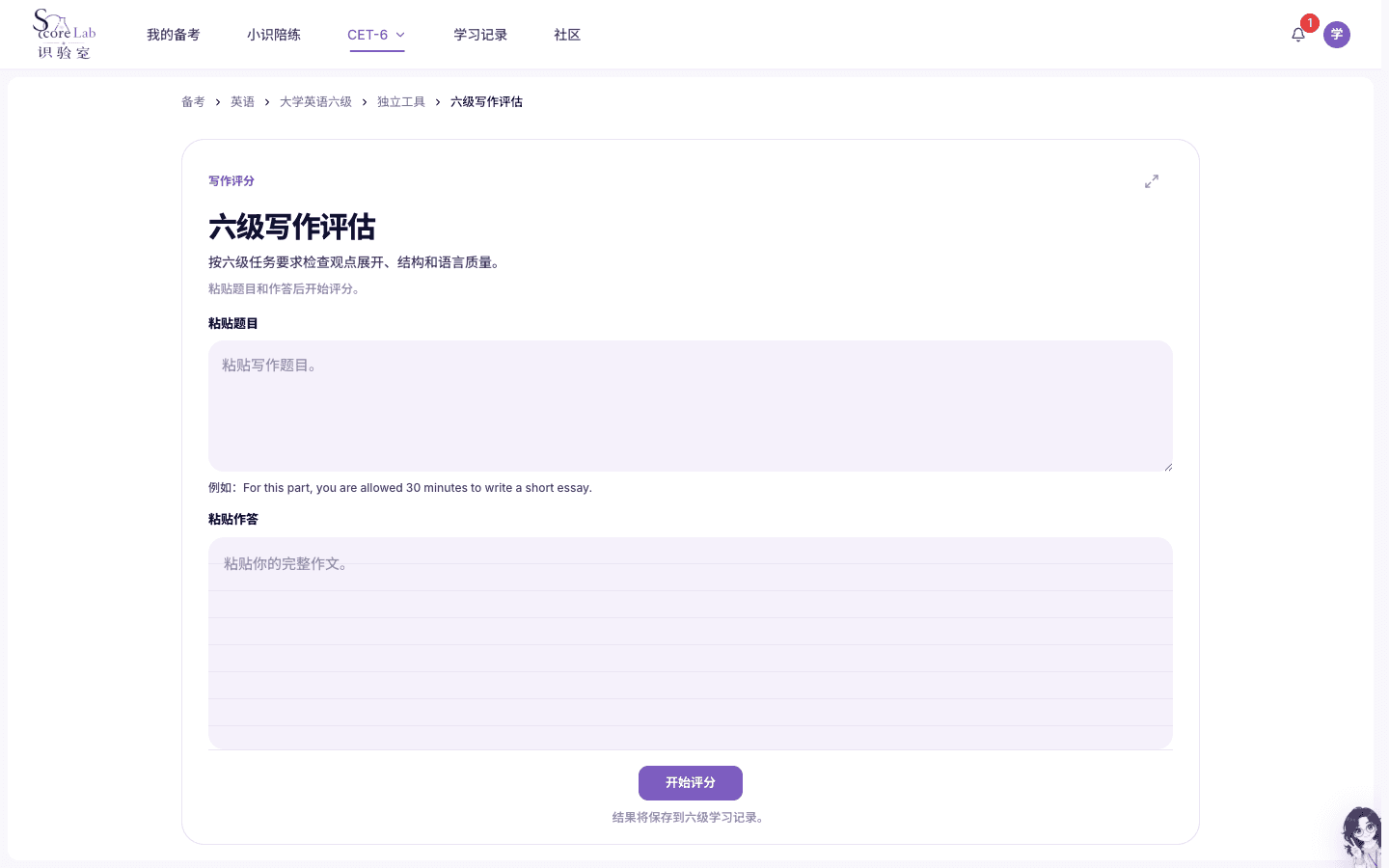1389x868 pixels.
Task: Click the red notification badge
Action: click(1310, 23)
